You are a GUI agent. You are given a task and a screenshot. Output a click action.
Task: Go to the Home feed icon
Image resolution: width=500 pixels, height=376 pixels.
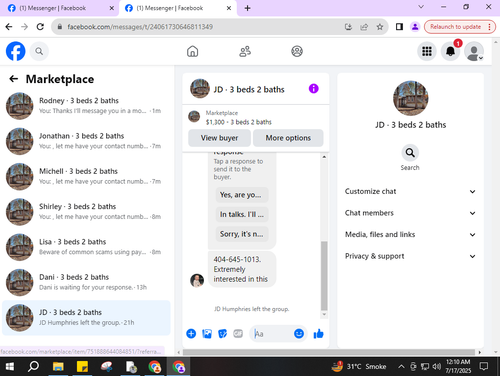click(x=192, y=51)
